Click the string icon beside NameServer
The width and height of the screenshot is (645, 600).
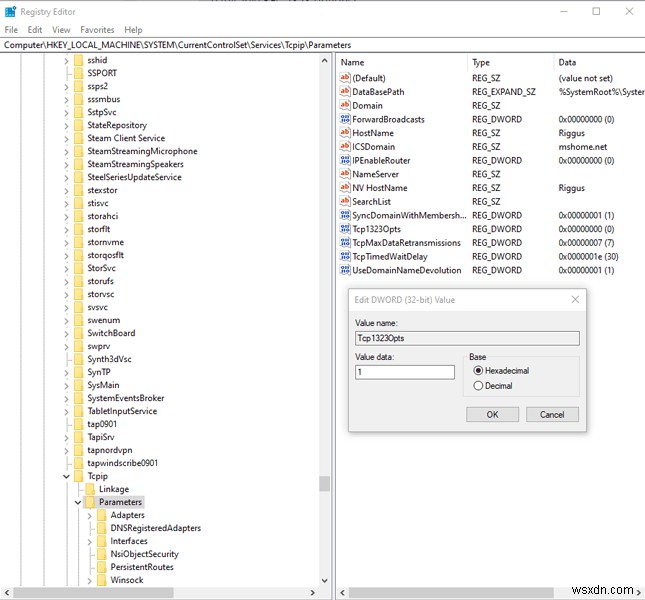tap(345, 174)
